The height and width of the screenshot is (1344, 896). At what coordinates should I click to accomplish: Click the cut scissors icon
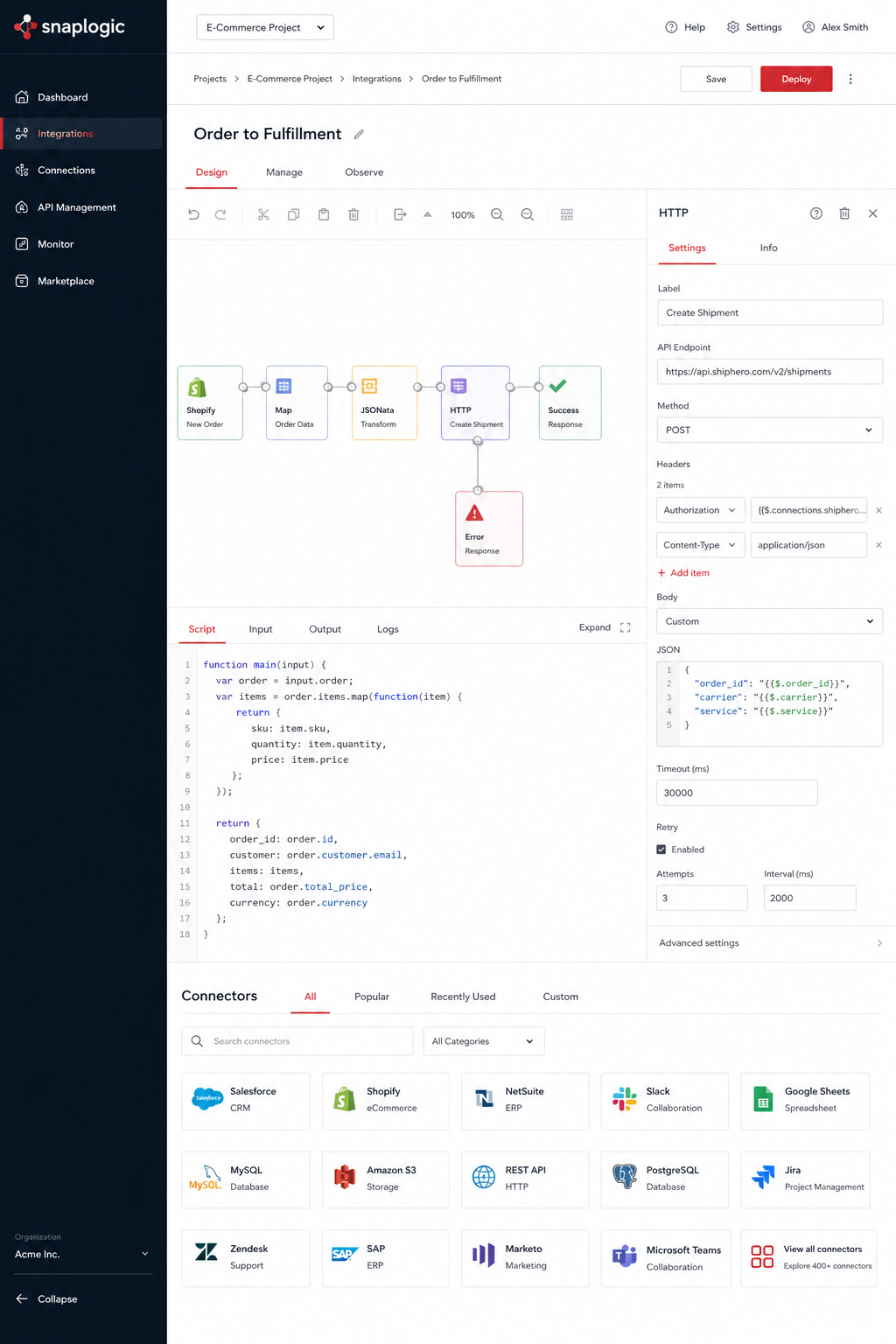pos(263,214)
